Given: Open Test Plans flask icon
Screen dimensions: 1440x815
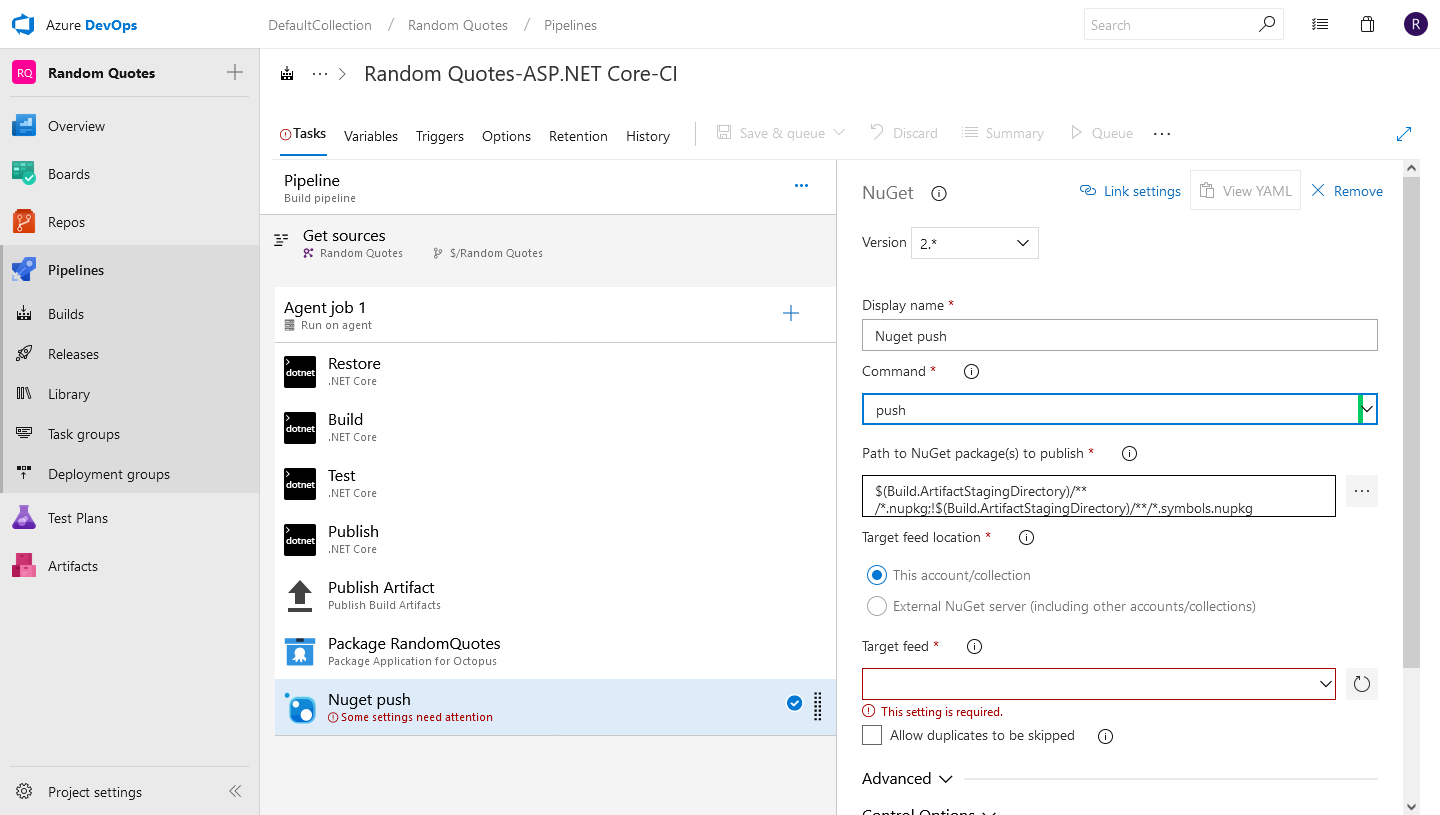Looking at the screenshot, I should point(24,518).
